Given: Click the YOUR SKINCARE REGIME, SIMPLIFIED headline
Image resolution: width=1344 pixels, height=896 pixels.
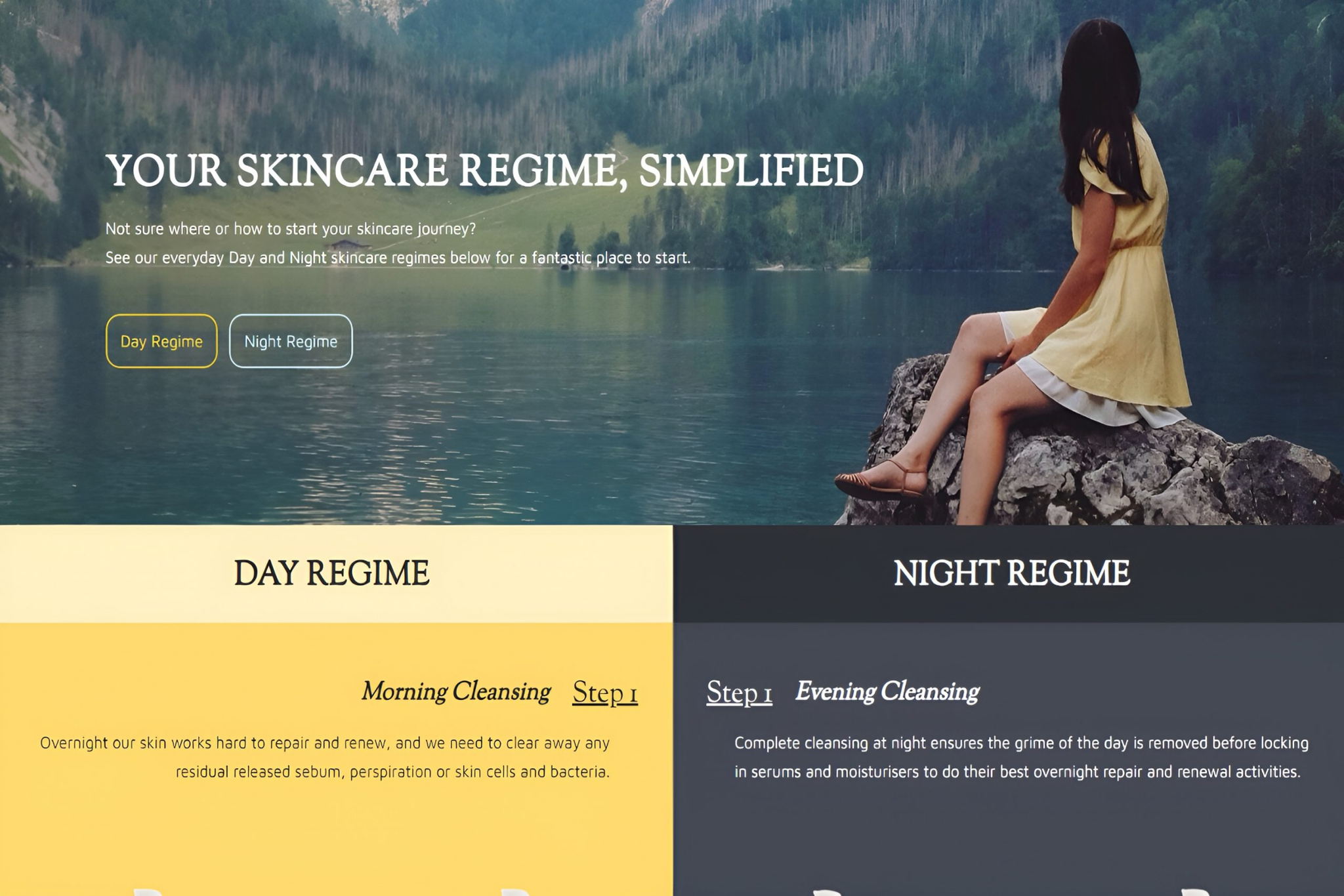Looking at the screenshot, I should (484, 171).
